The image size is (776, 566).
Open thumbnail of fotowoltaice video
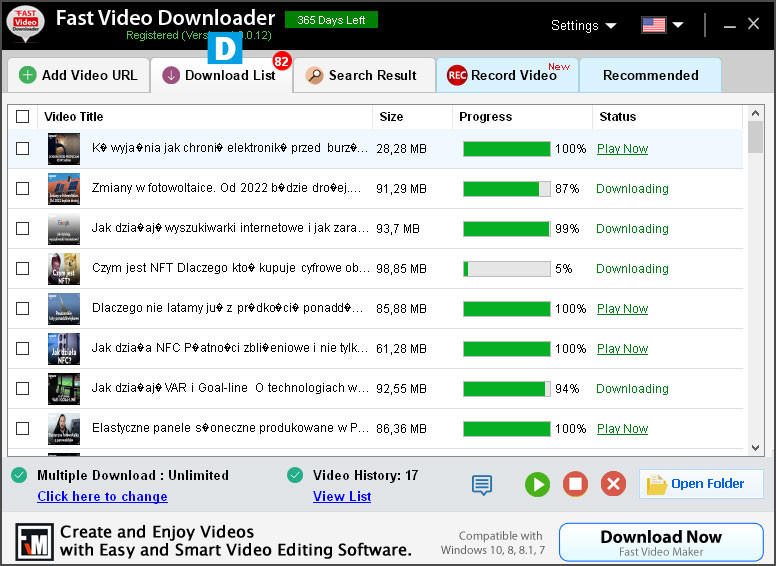[x=64, y=189]
